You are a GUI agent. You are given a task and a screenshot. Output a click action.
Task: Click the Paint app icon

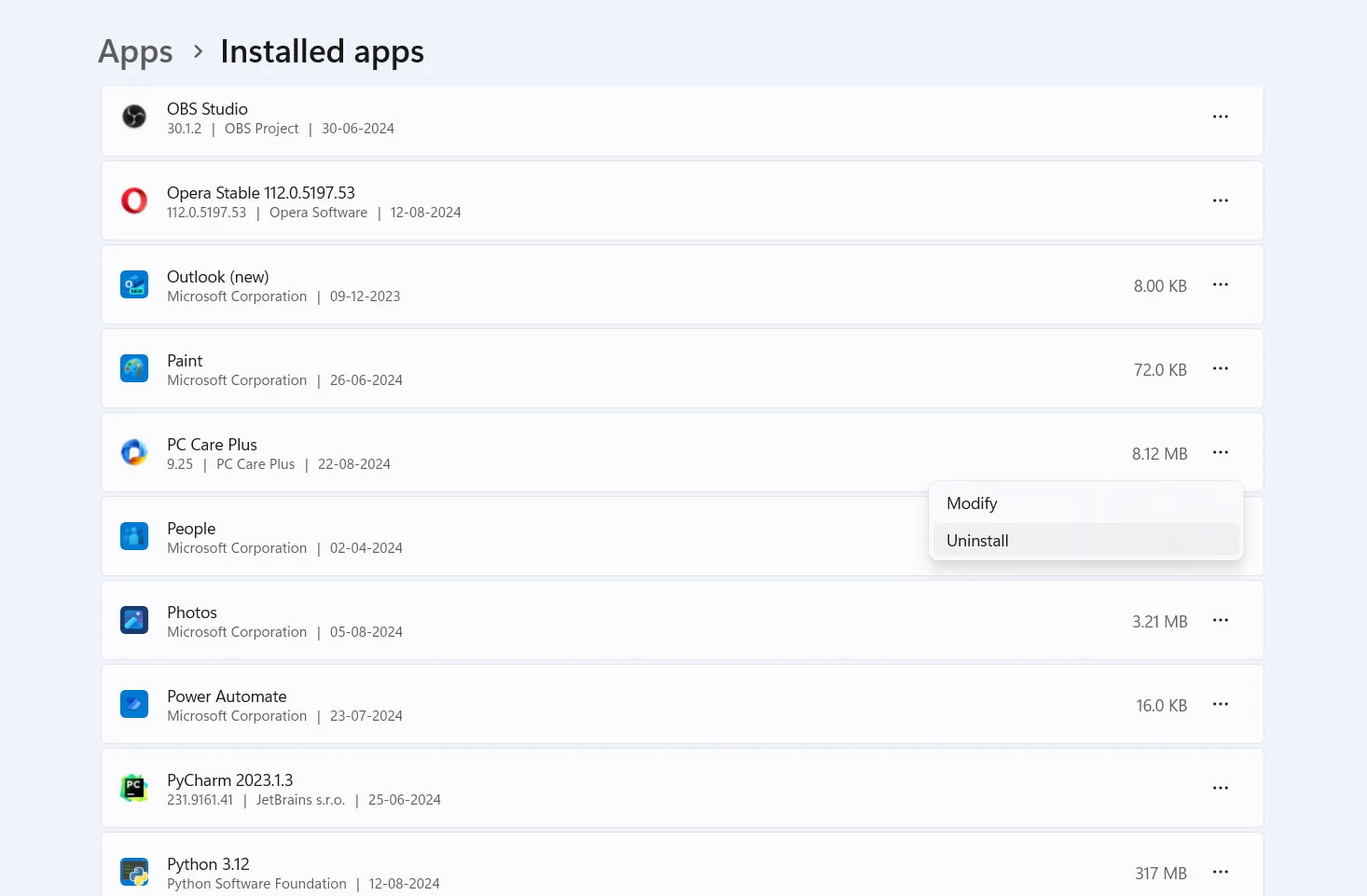pyautogui.click(x=134, y=368)
